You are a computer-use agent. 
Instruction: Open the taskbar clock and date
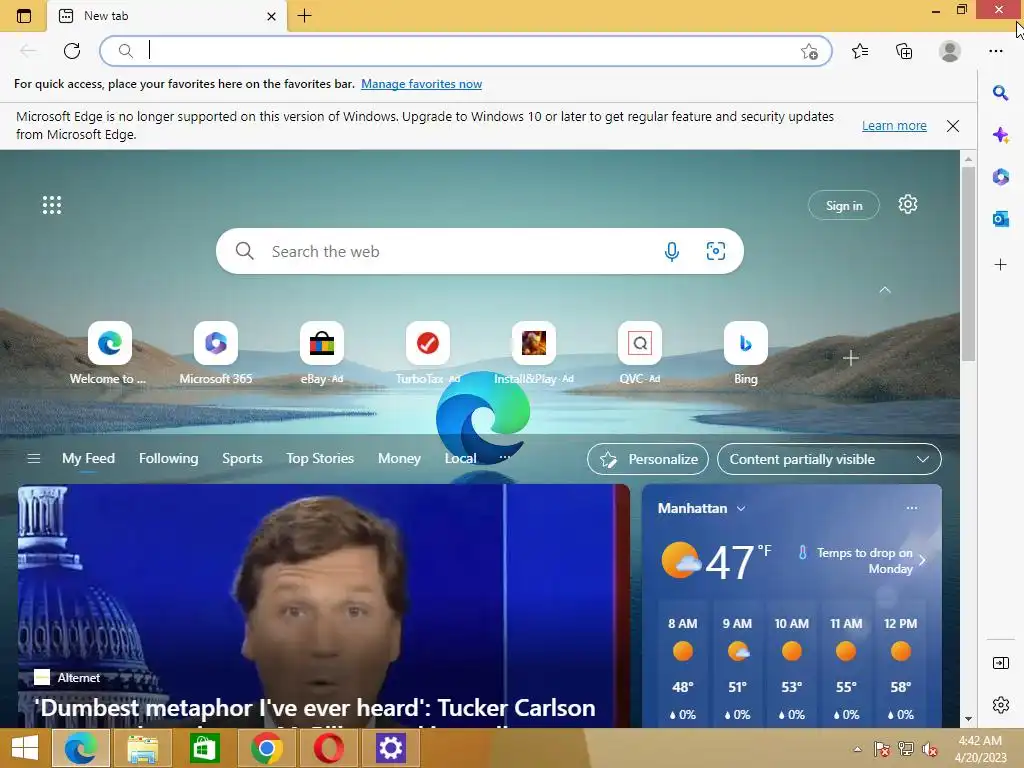(980, 749)
